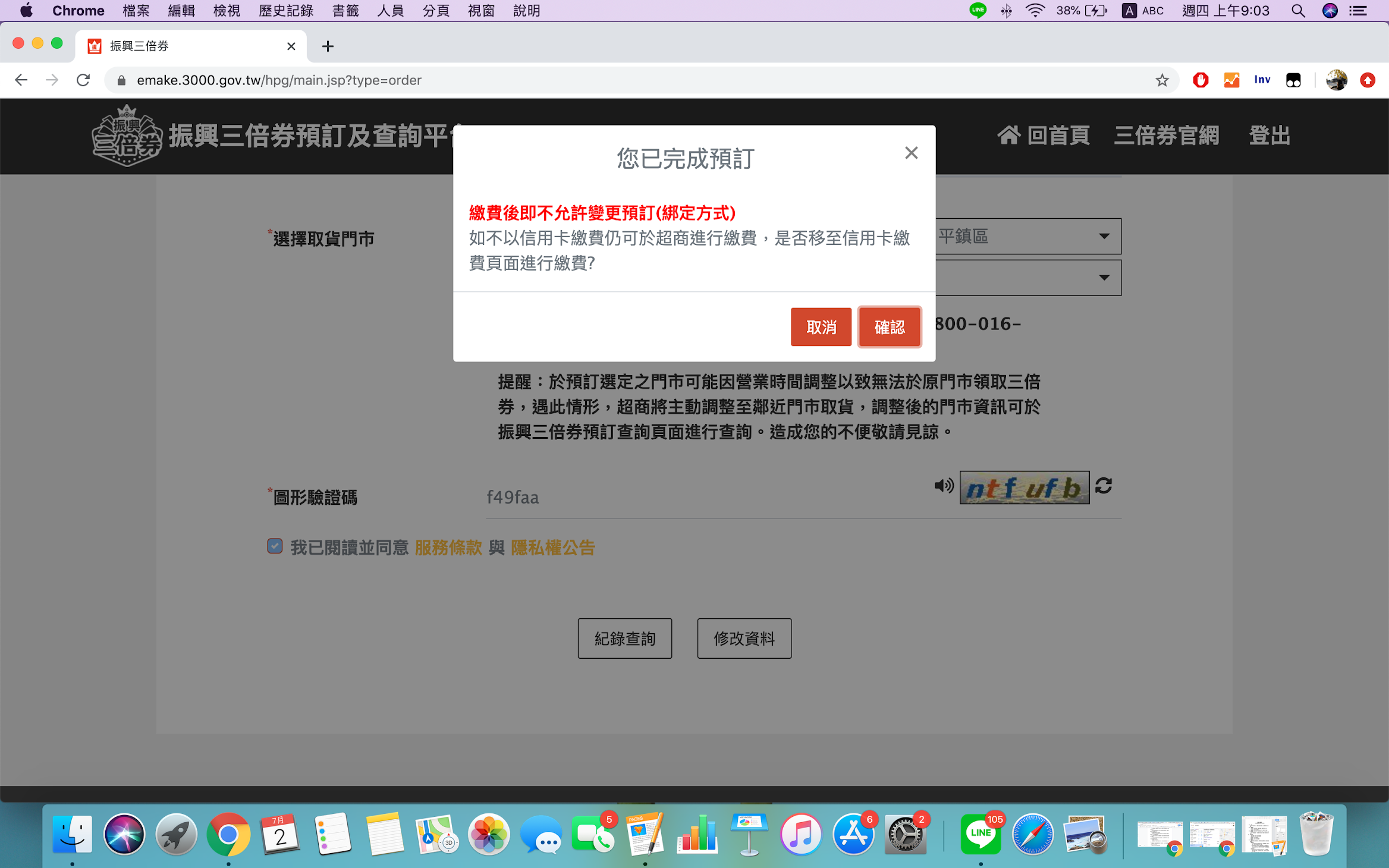Open the LINE app in the dock
Image resolution: width=1389 pixels, height=868 pixels.
[x=980, y=834]
